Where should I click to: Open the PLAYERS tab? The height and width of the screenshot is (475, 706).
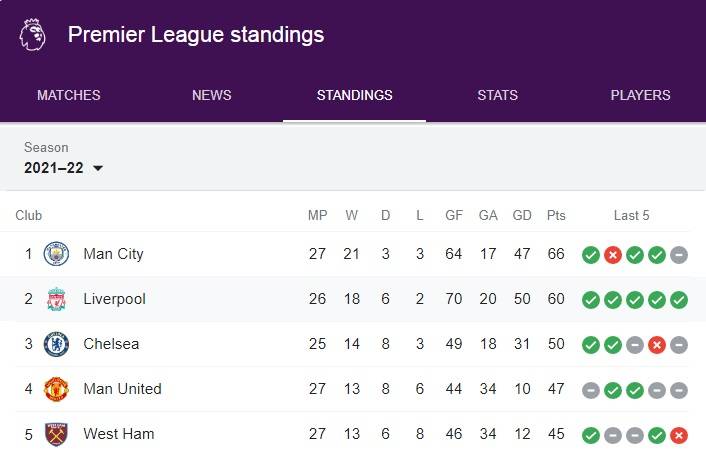(640, 95)
